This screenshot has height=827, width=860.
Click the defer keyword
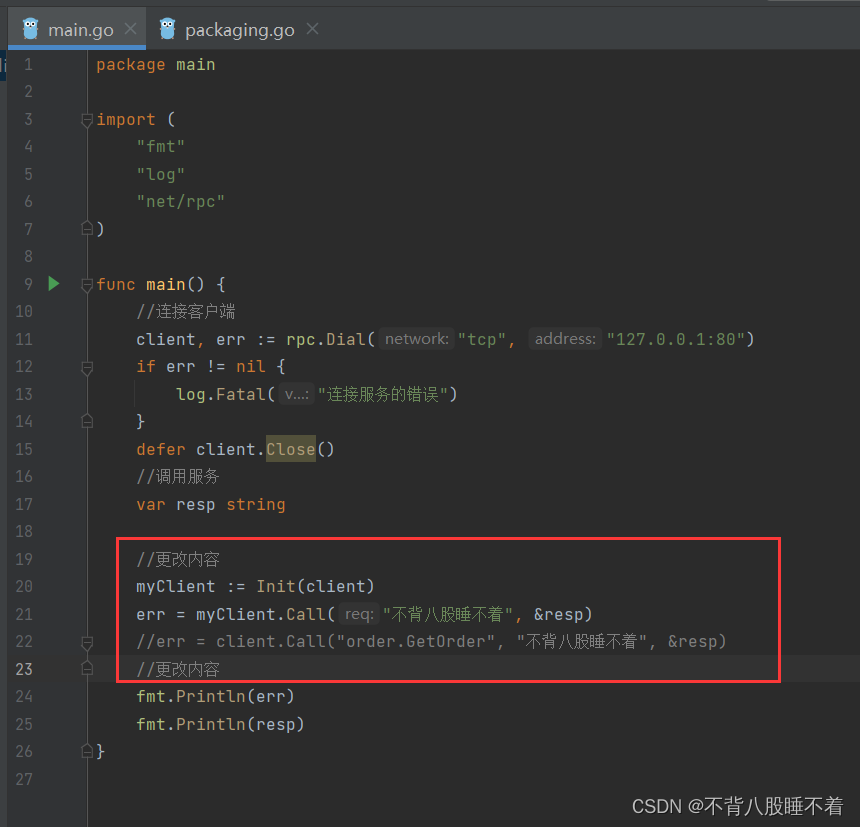pyautogui.click(x=161, y=450)
